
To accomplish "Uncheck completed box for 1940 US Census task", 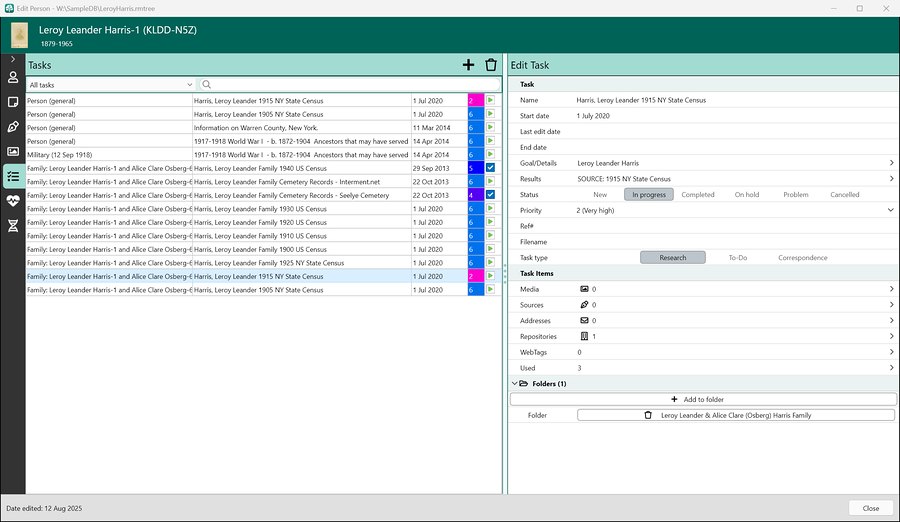I will click(x=490, y=168).
